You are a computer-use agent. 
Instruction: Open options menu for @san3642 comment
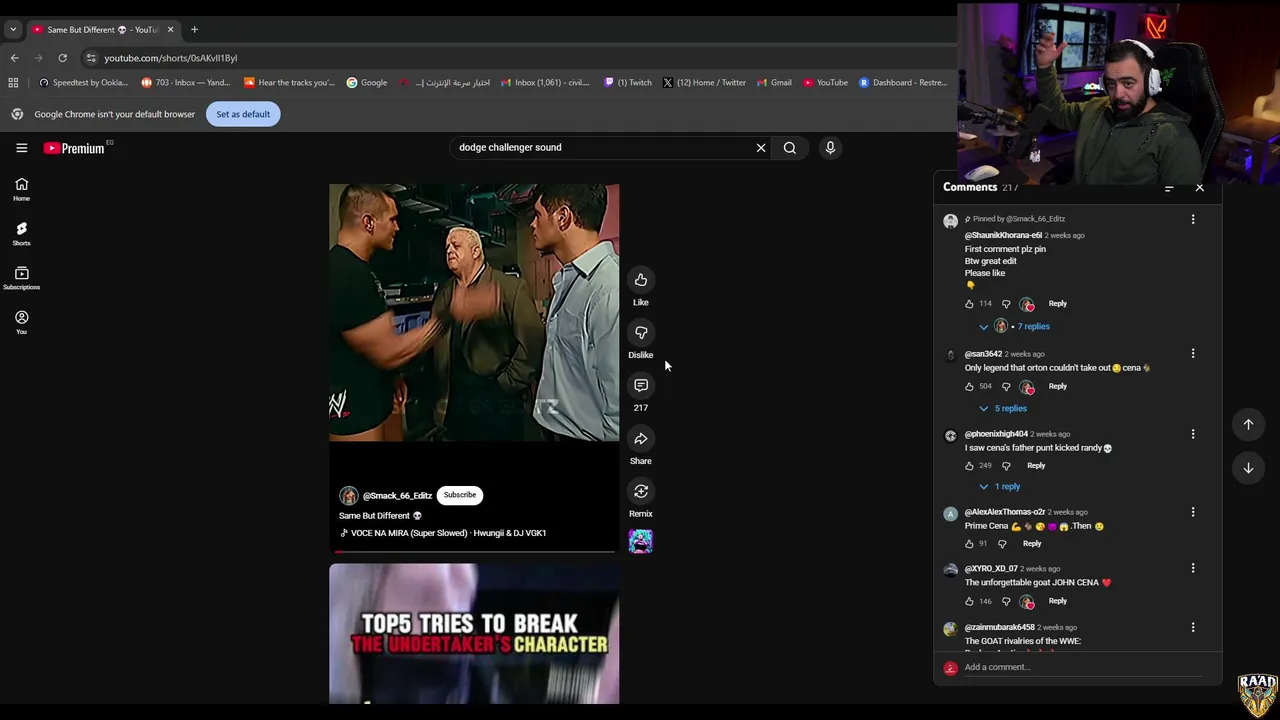[x=1193, y=354]
